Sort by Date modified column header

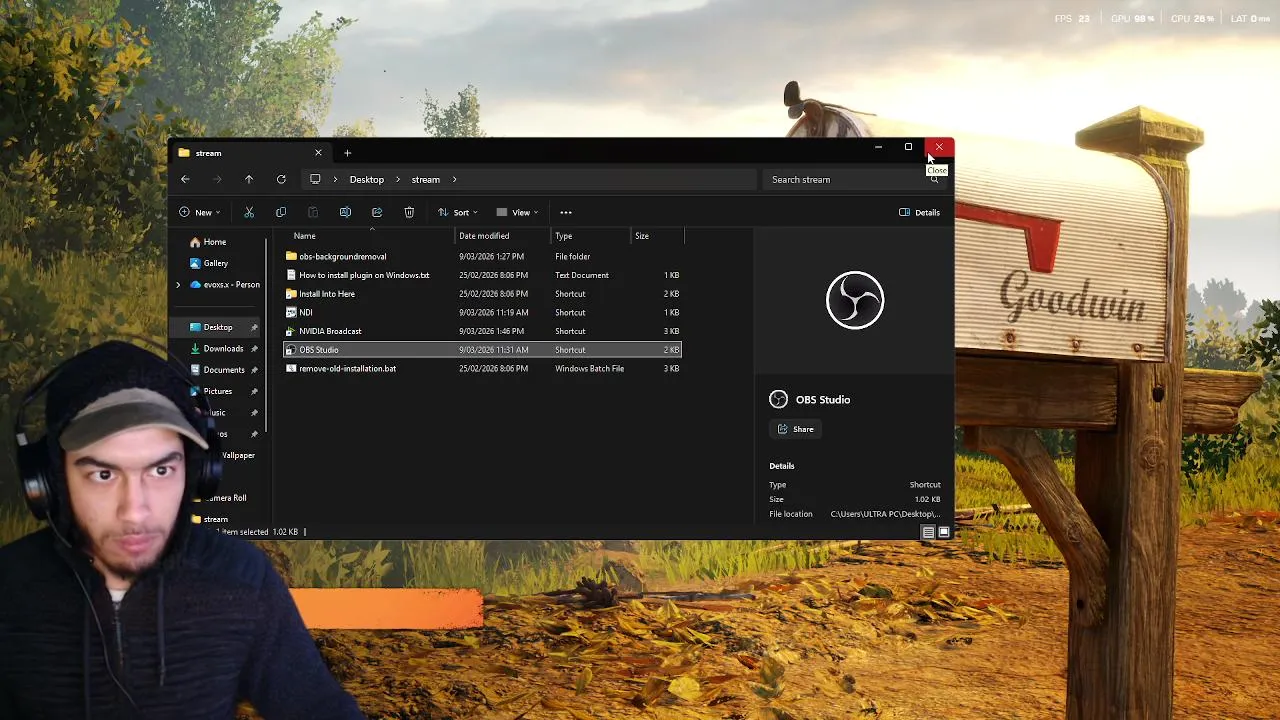click(484, 236)
